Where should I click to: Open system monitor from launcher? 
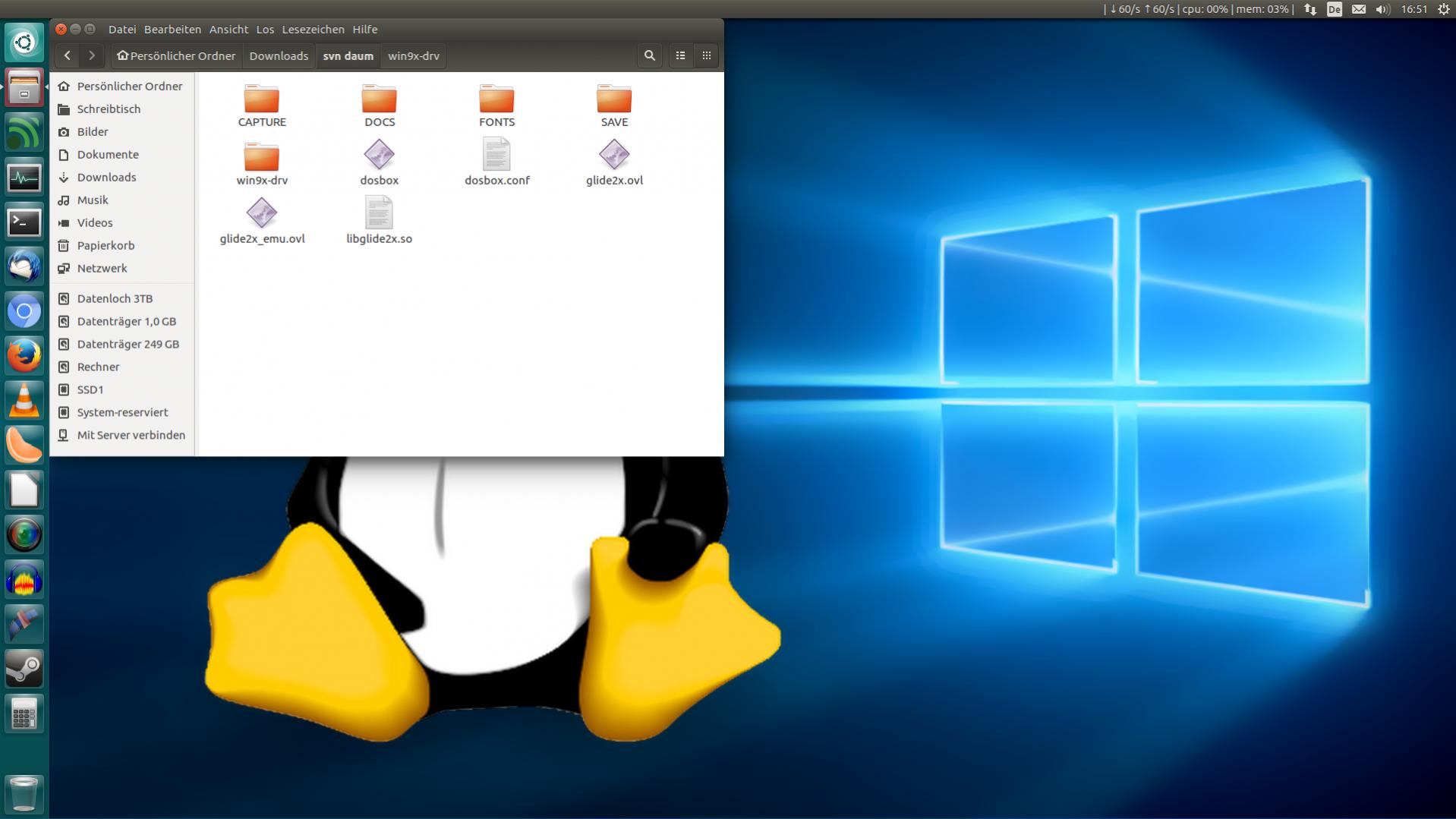coord(24,177)
